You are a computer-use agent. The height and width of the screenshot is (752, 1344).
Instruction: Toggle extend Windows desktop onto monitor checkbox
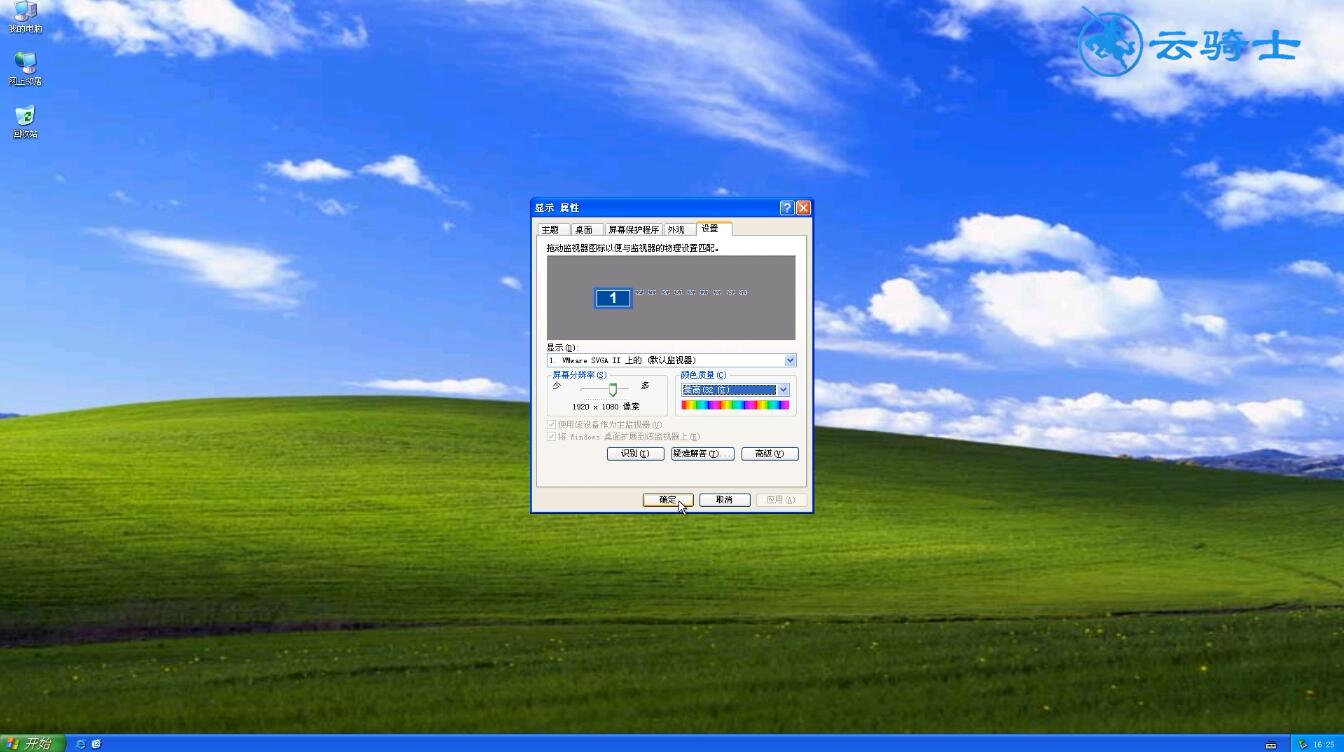tap(551, 436)
